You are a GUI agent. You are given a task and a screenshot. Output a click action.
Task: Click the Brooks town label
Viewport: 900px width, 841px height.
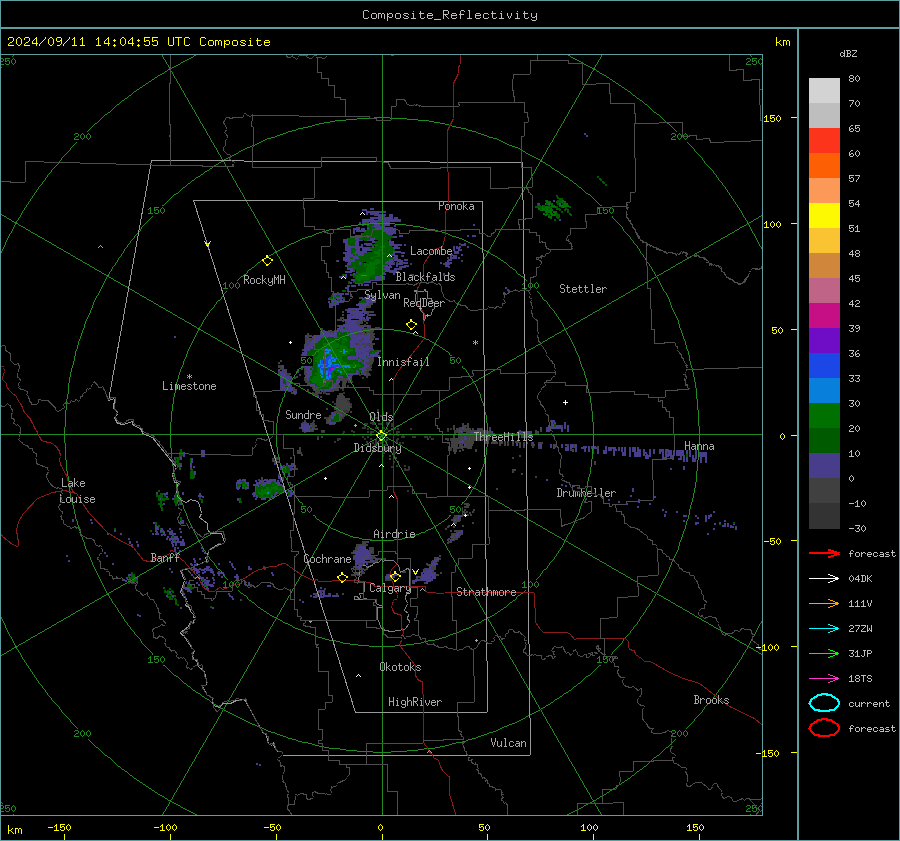point(711,700)
